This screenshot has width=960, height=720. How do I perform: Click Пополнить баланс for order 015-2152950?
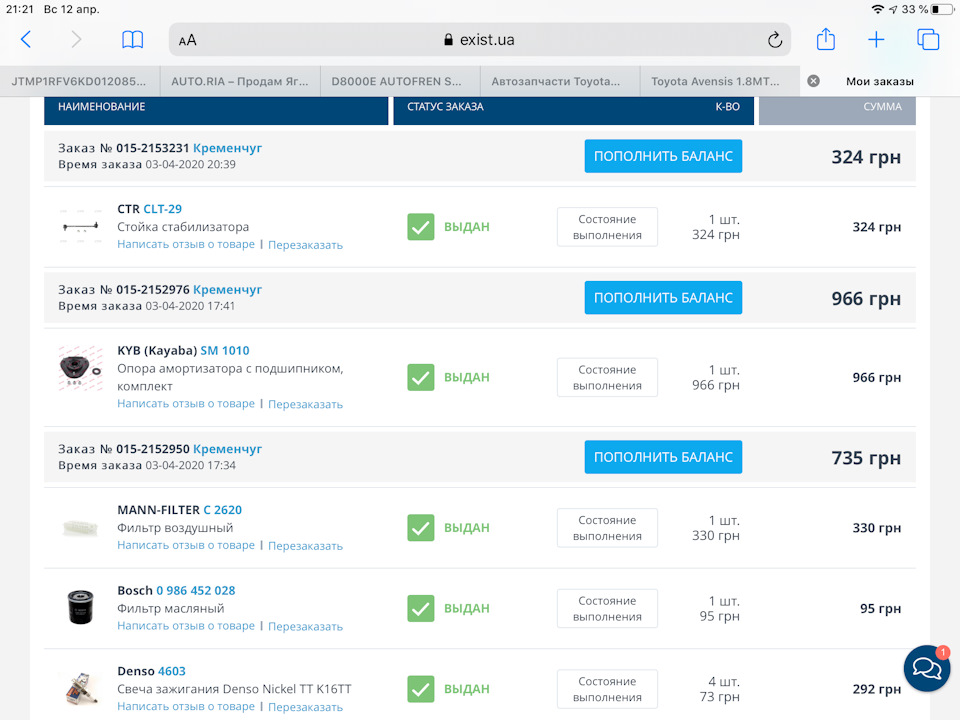pos(663,457)
